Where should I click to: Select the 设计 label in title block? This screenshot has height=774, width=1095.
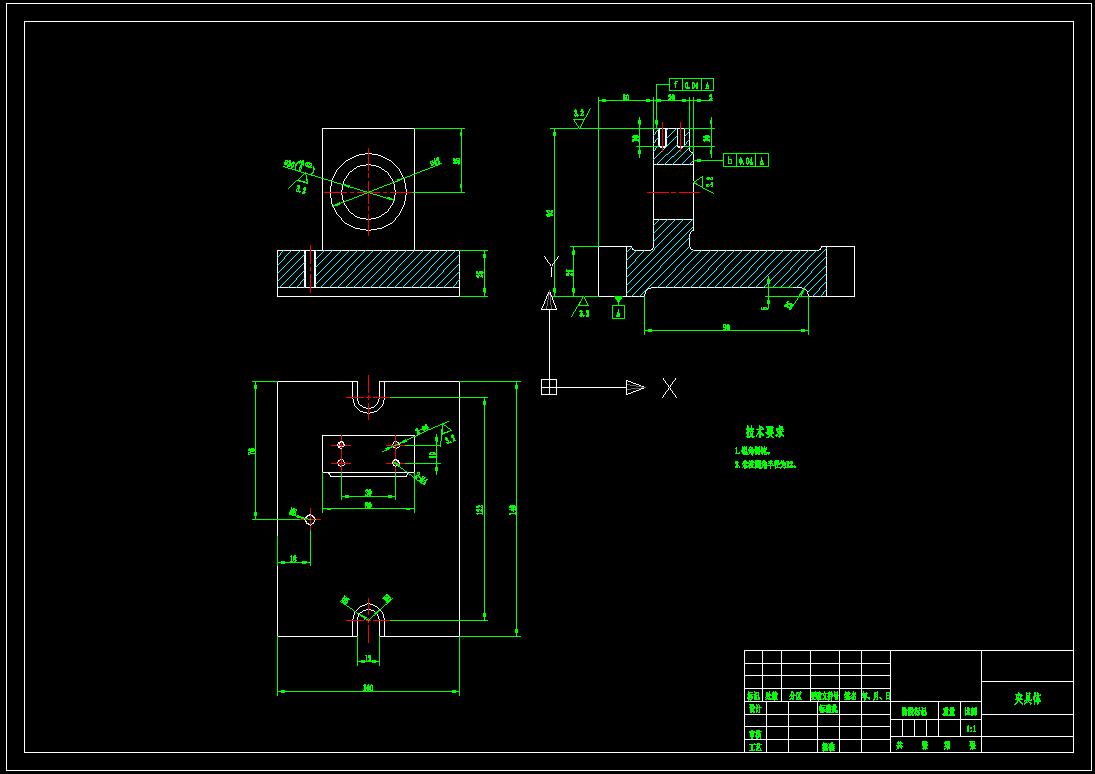point(755,708)
